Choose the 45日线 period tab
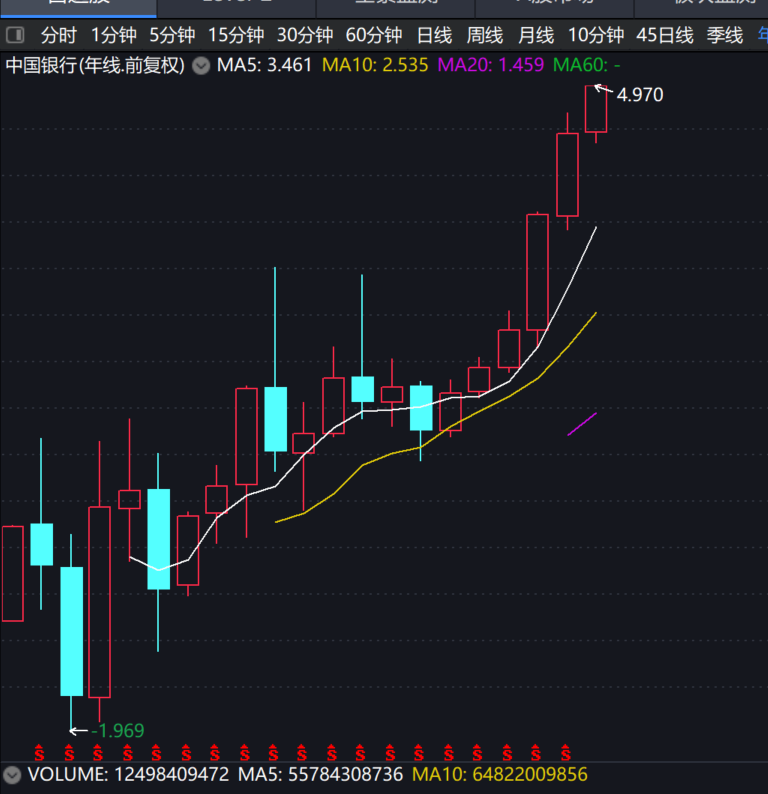This screenshot has height=794, width=768. [x=664, y=36]
